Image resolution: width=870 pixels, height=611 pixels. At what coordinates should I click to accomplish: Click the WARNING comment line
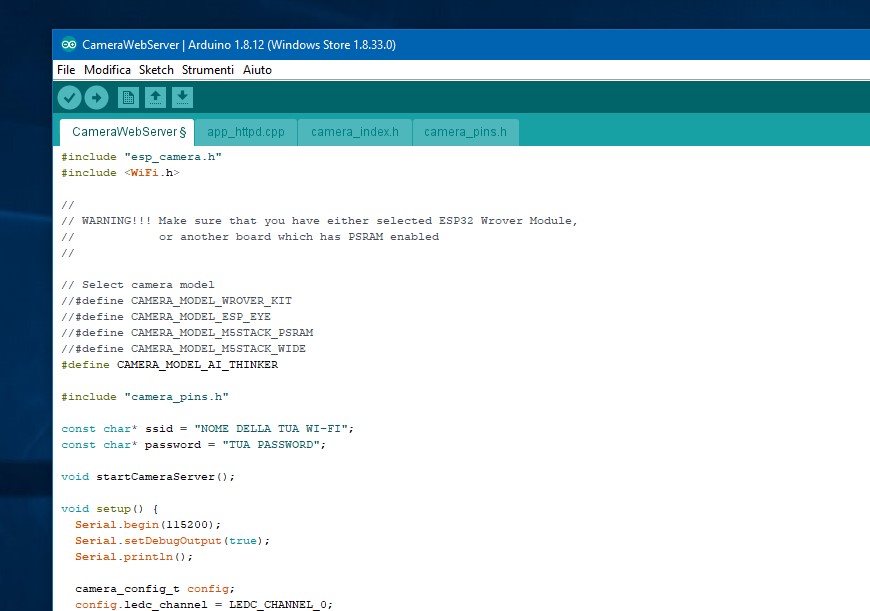[x=320, y=221]
